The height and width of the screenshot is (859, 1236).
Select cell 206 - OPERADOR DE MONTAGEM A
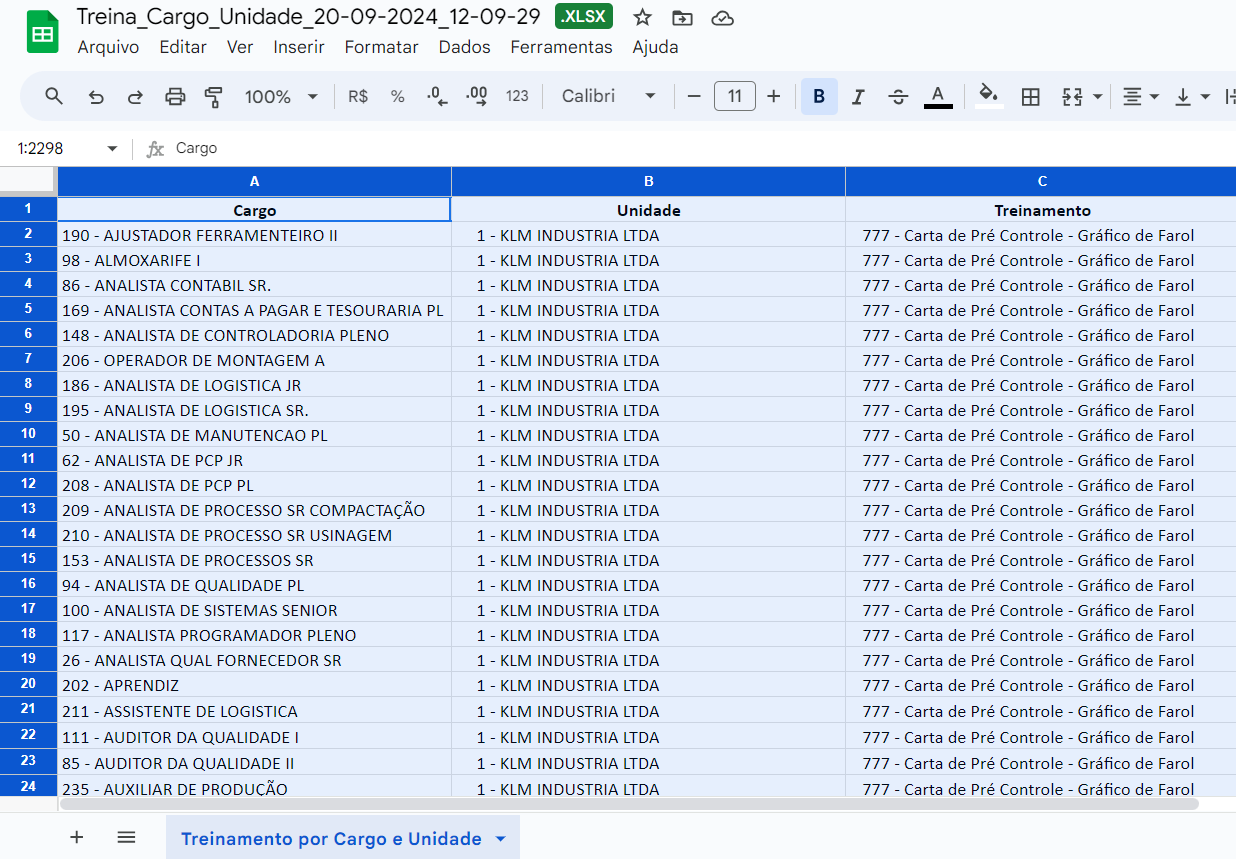pyautogui.click(x=254, y=360)
